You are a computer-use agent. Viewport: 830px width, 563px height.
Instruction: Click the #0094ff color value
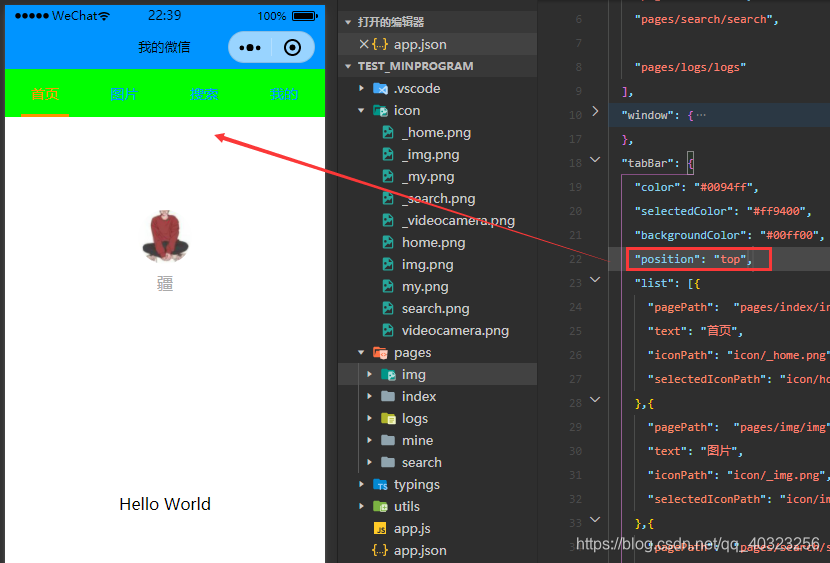tap(723, 187)
